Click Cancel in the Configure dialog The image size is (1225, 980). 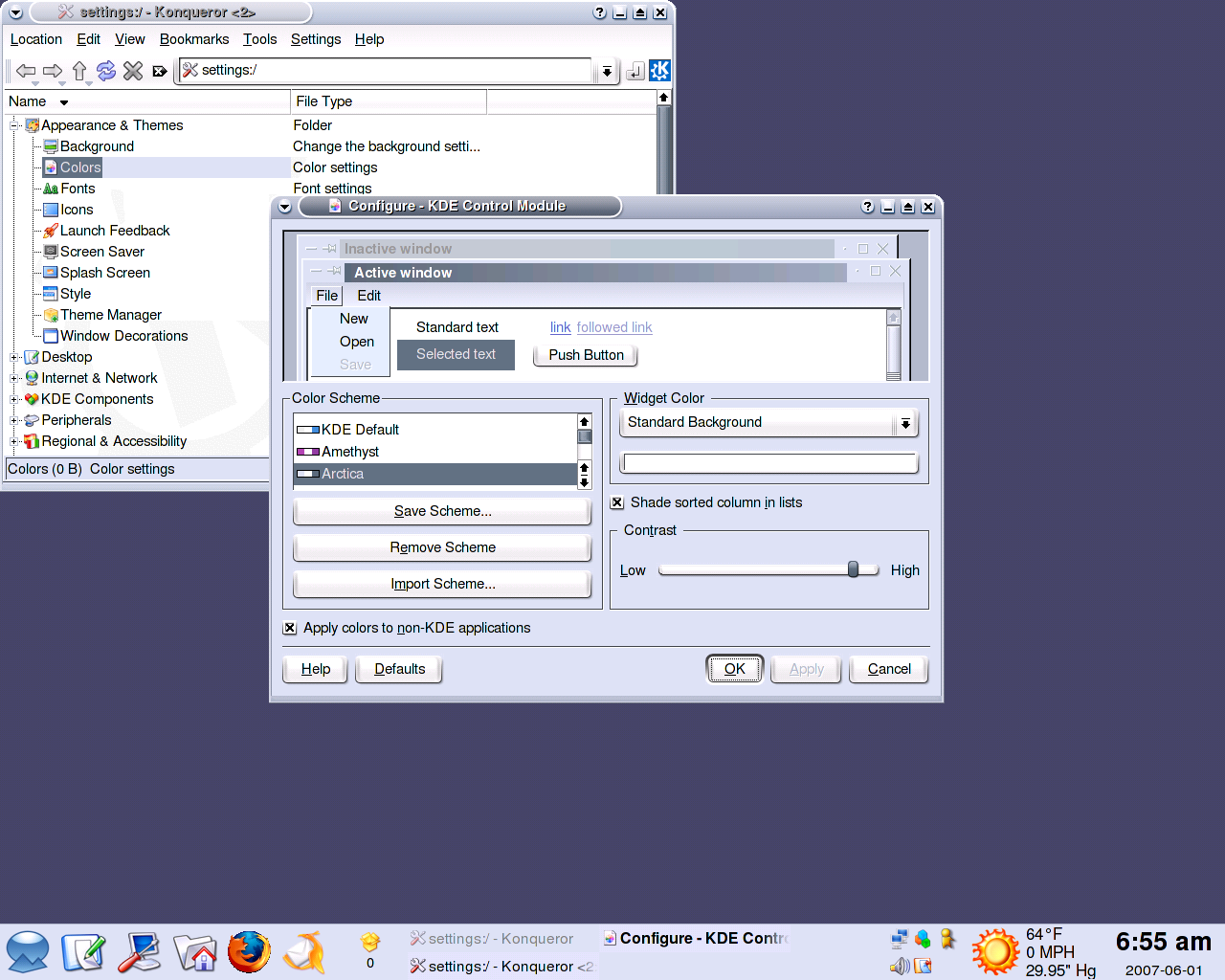pyautogui.click(x=889, y=669)
